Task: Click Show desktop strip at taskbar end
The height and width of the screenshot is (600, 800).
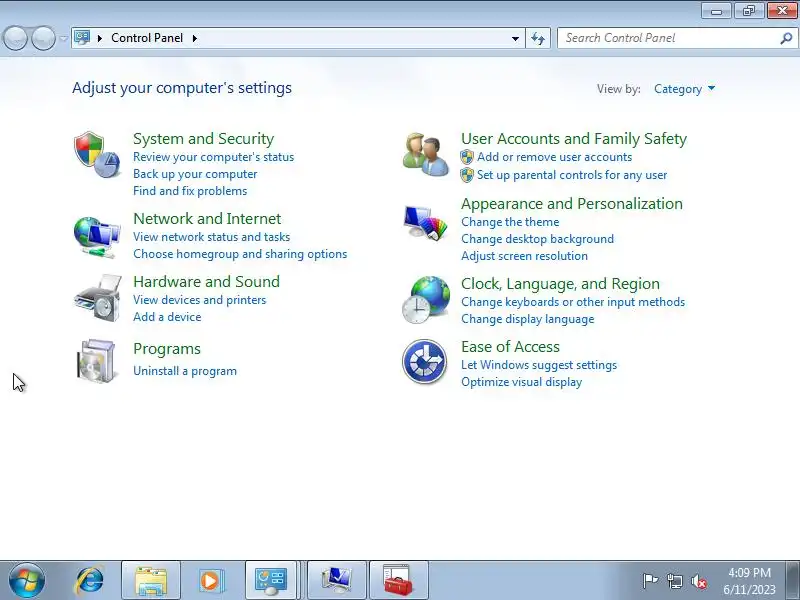Action: click(793, 580)
